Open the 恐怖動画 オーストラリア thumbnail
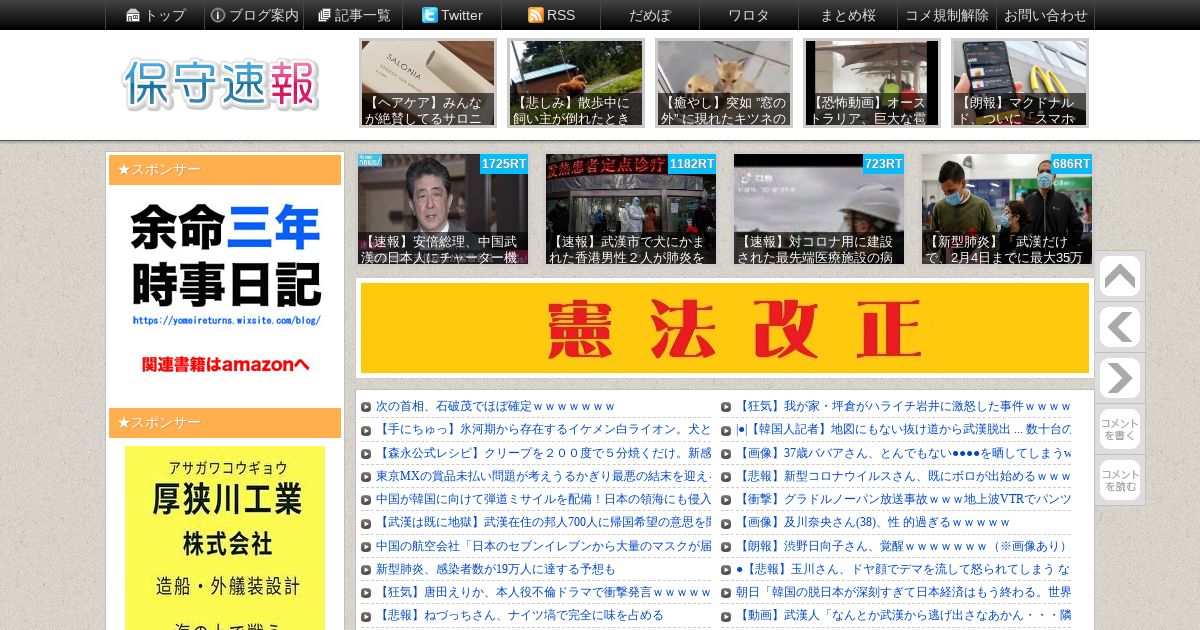This screenshot has height=630, width=1200. [x=872, y=83]
